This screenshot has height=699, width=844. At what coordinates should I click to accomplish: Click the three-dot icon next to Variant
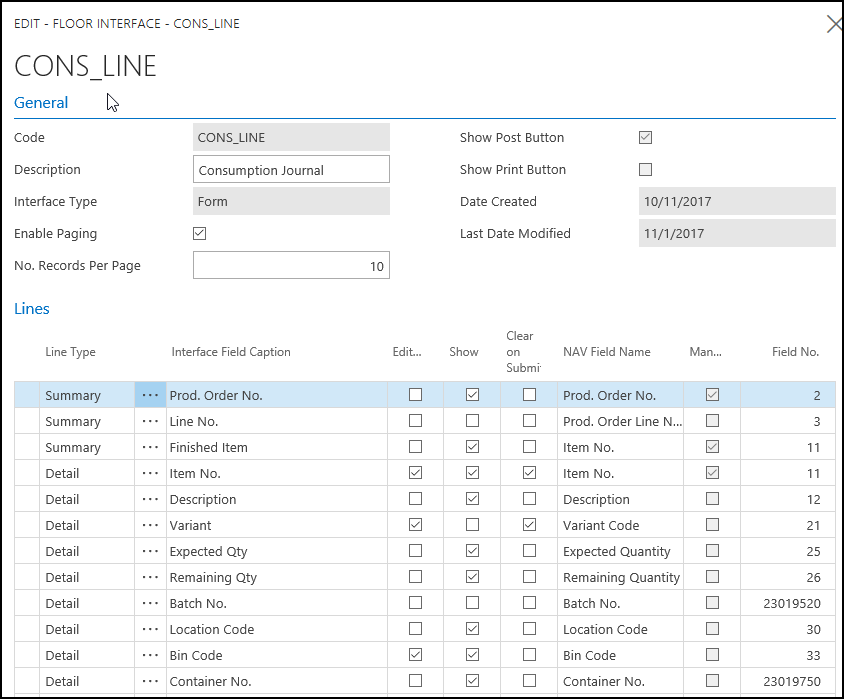[x=150, y=525]
